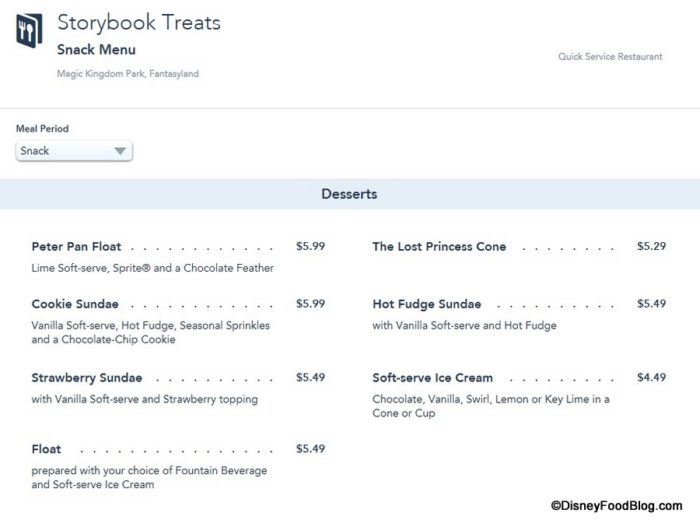
Task: Click the Lost Princess Cone $5.29 price
Action: 651,246
